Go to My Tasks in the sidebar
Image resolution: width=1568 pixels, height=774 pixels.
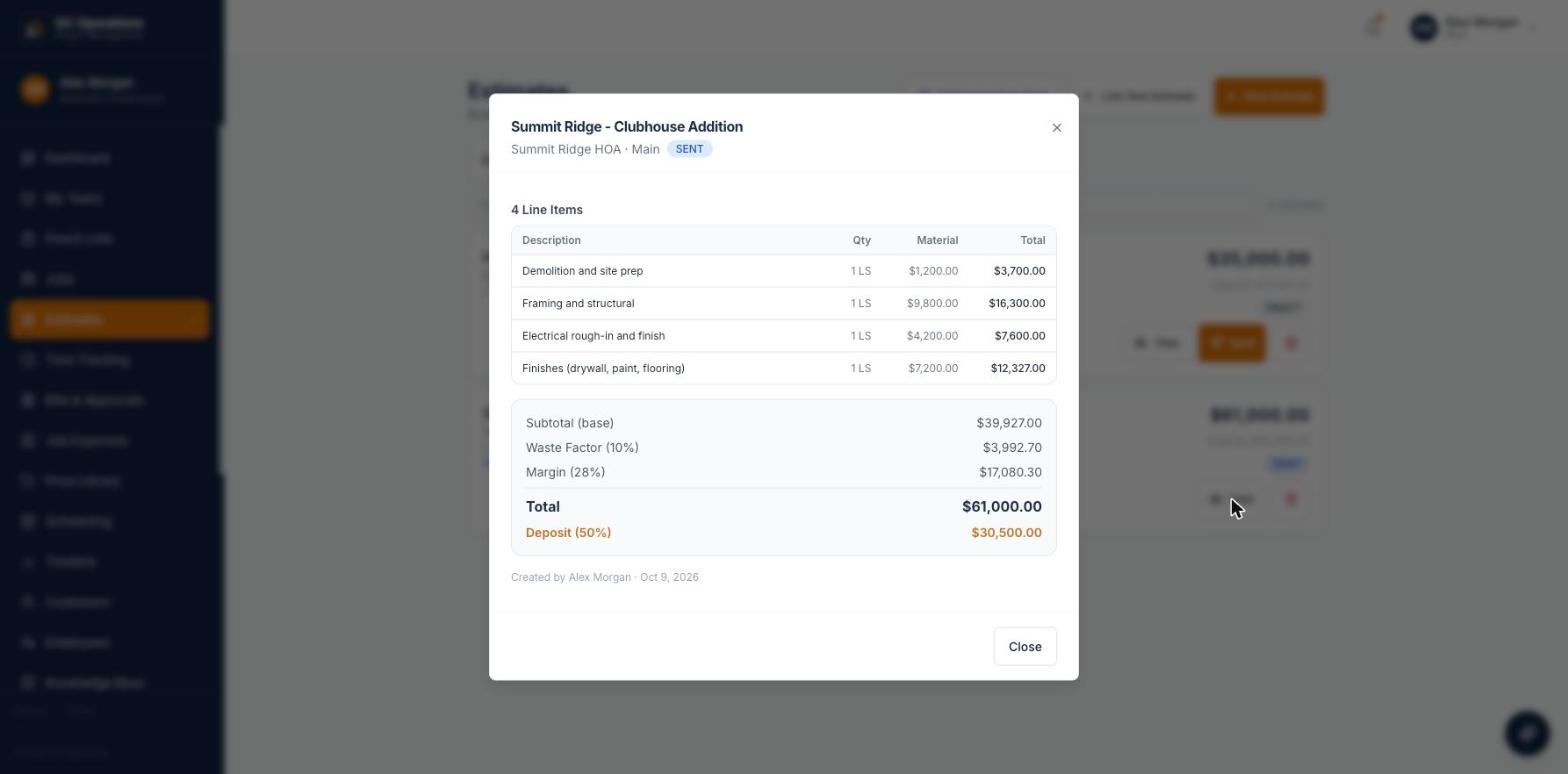pos(110,199)
